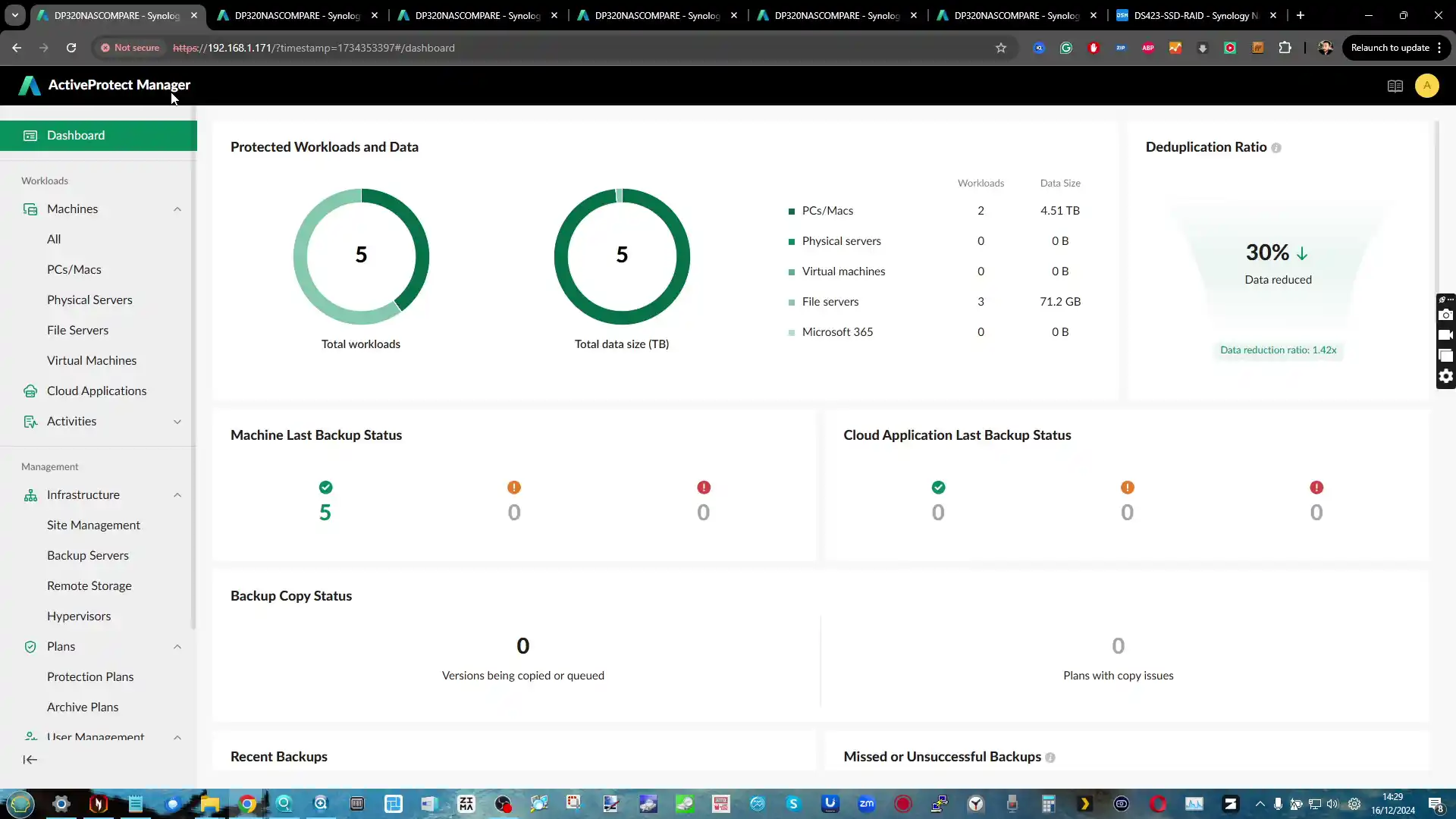1456x819 pixels.
Task: Bookmark the page using the star icon
Action: [x=1000, y=48]
